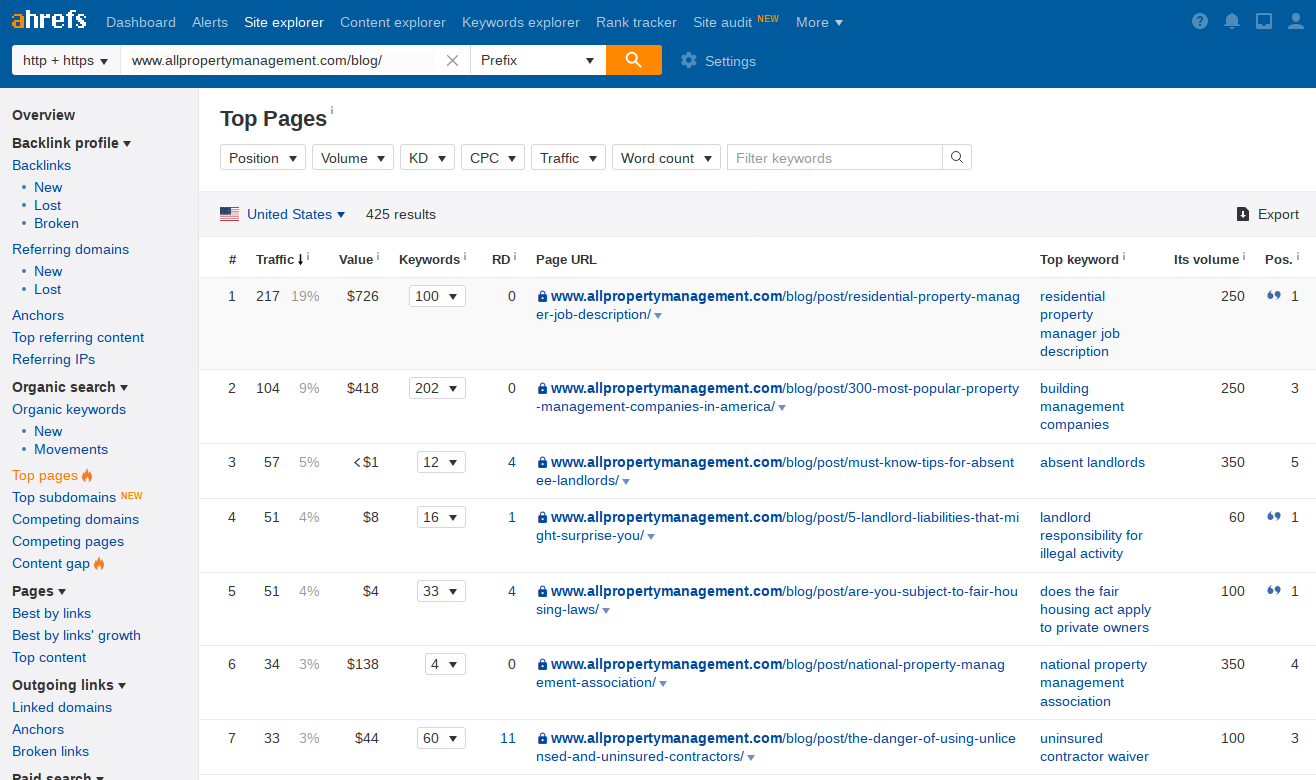Open the http + https protocol dropdown
This screenshot has width=1316, height=780.
66,60
